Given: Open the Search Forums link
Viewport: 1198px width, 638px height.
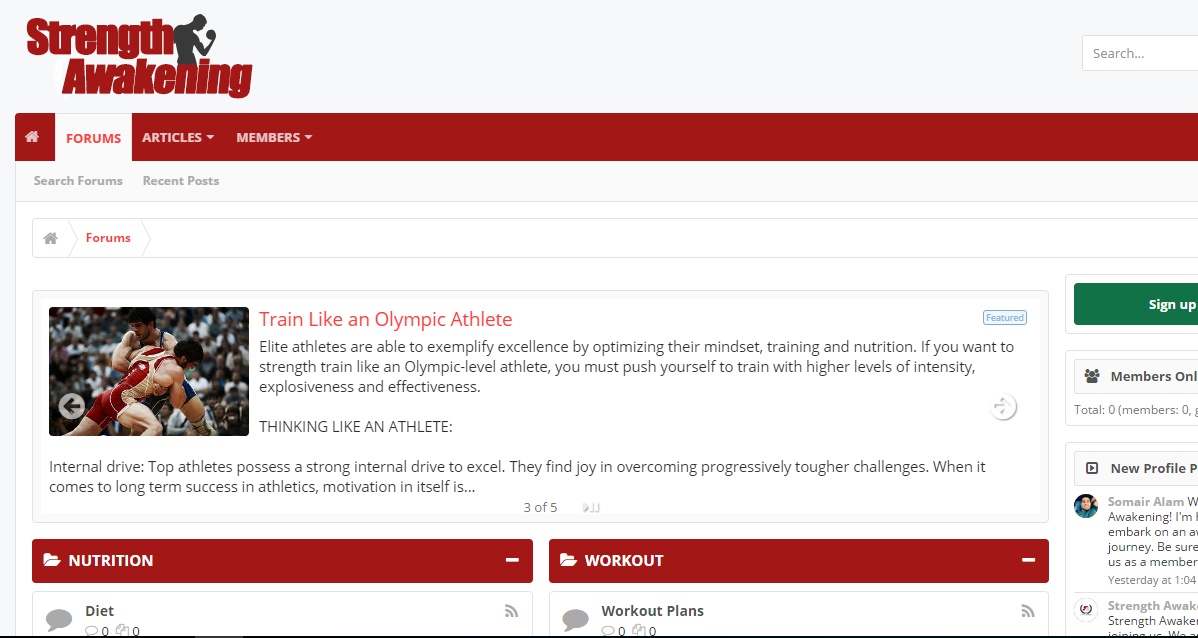Looking at the screenshot, I should coord(78,181).
